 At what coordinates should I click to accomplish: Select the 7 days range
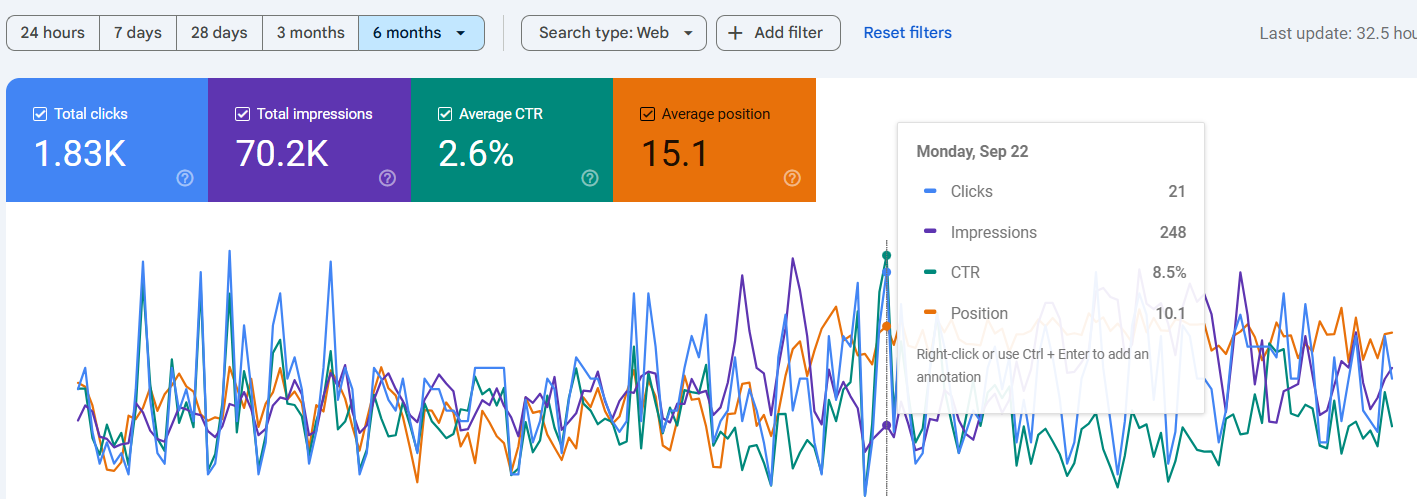(x=137, y=33)
